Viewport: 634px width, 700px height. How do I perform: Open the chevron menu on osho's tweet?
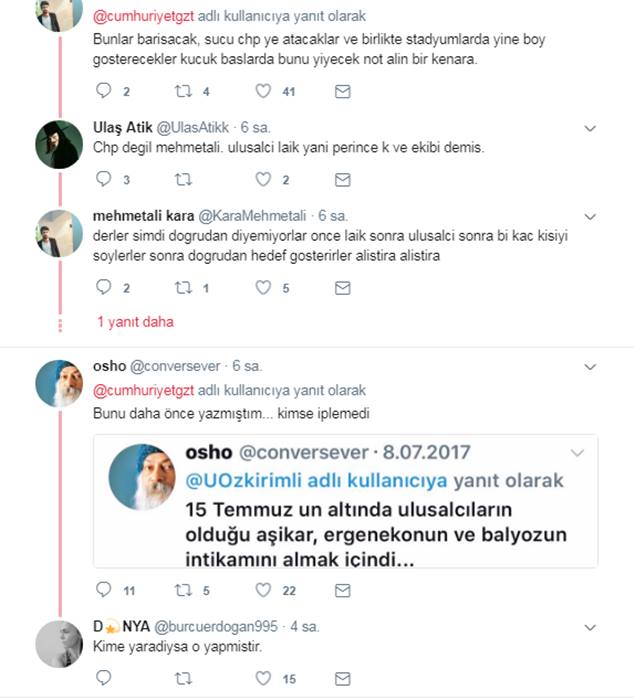pos(590,367)
